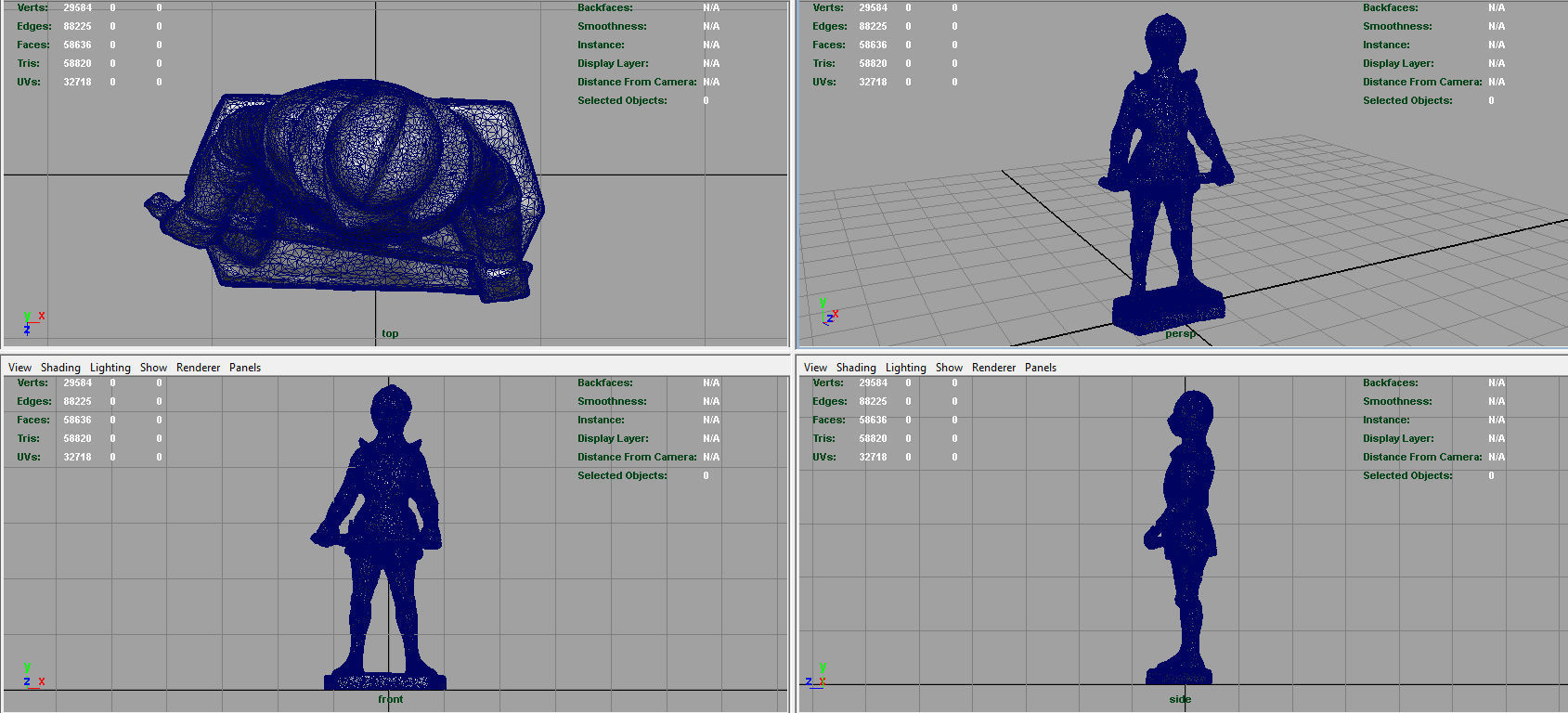Image resolution: width=1568 pixels, height=713 pixels.
Task: Click the XYZ axis gizmo in the front view
Action: tap(33, 675)
